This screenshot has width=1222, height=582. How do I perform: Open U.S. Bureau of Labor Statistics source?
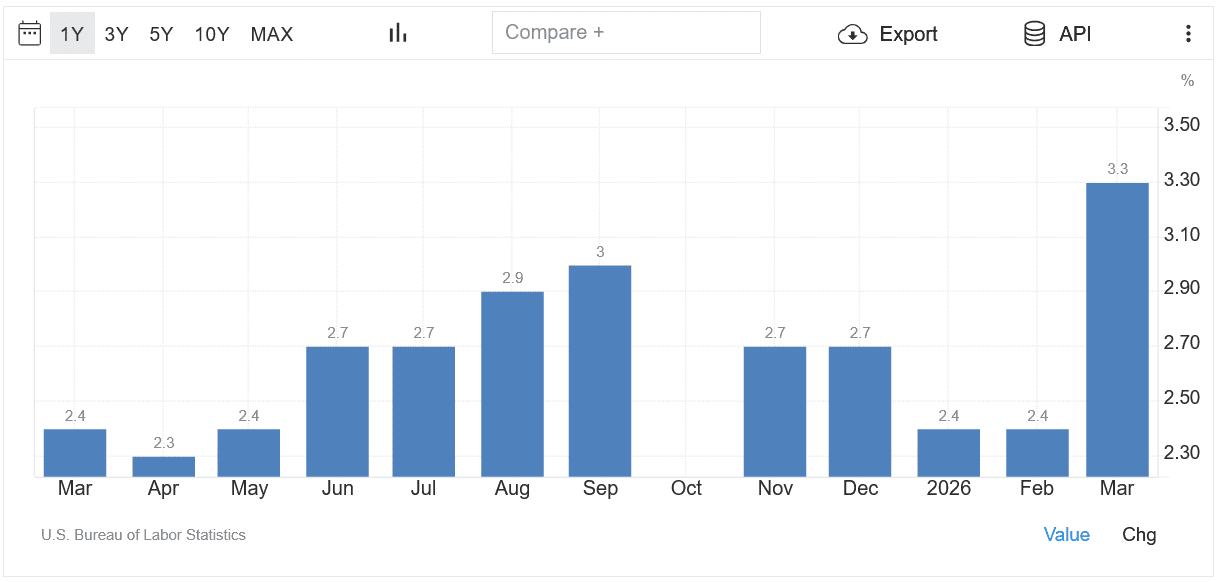point(143,535)
